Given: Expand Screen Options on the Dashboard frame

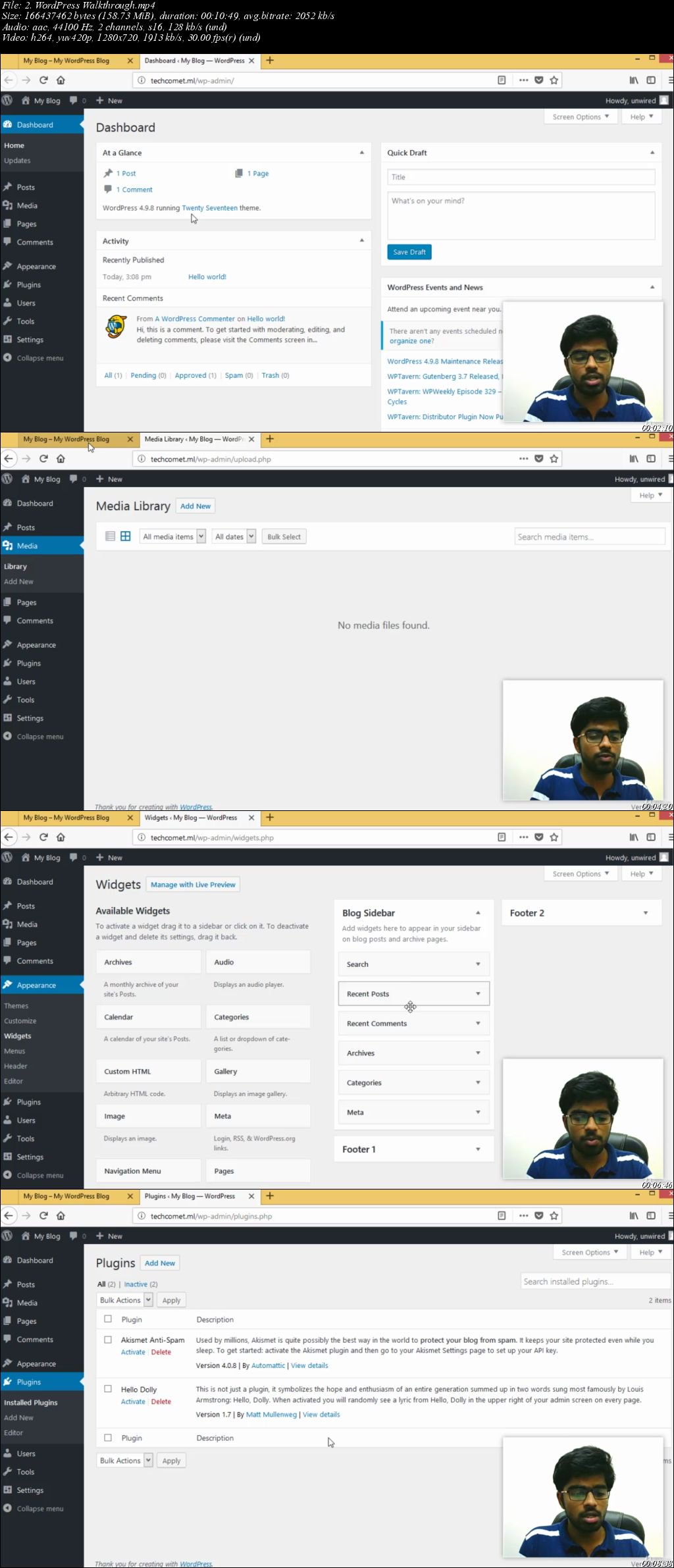Looking at the screenshot, I should 581,117.
